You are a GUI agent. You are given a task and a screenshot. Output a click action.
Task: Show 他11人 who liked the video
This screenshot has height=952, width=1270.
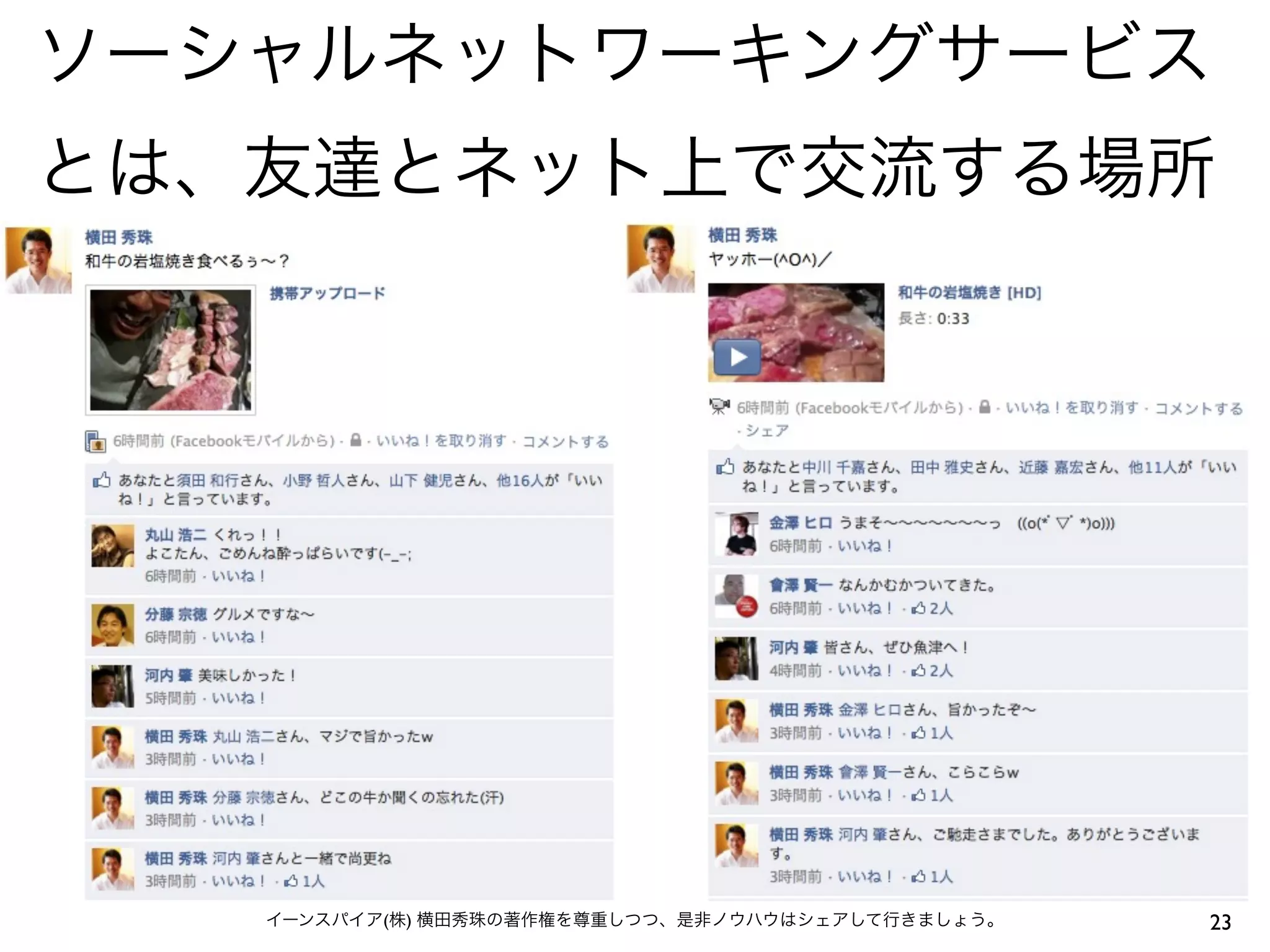coord(1152,467)
